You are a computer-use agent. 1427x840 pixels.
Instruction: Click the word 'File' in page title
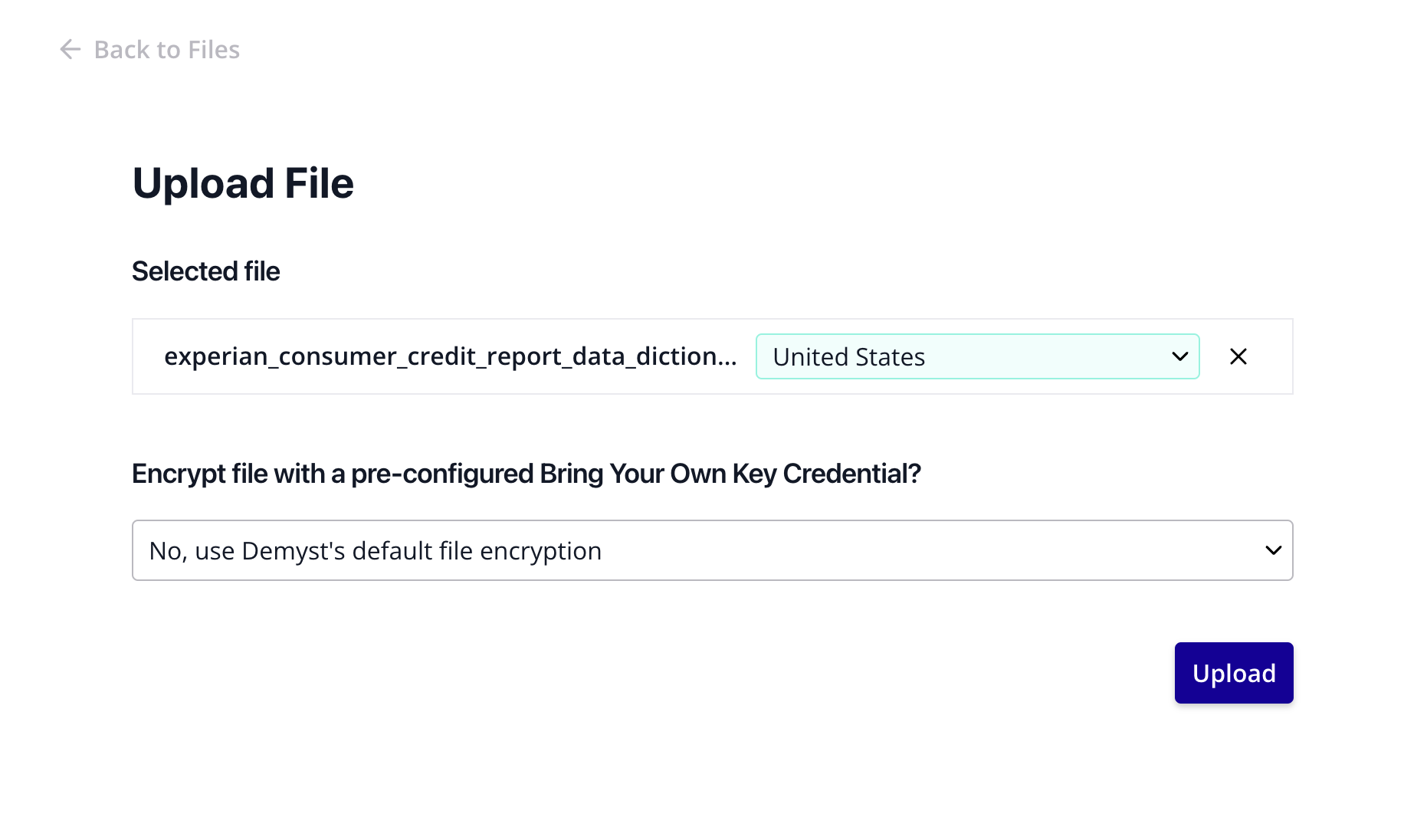click(319, 183)
